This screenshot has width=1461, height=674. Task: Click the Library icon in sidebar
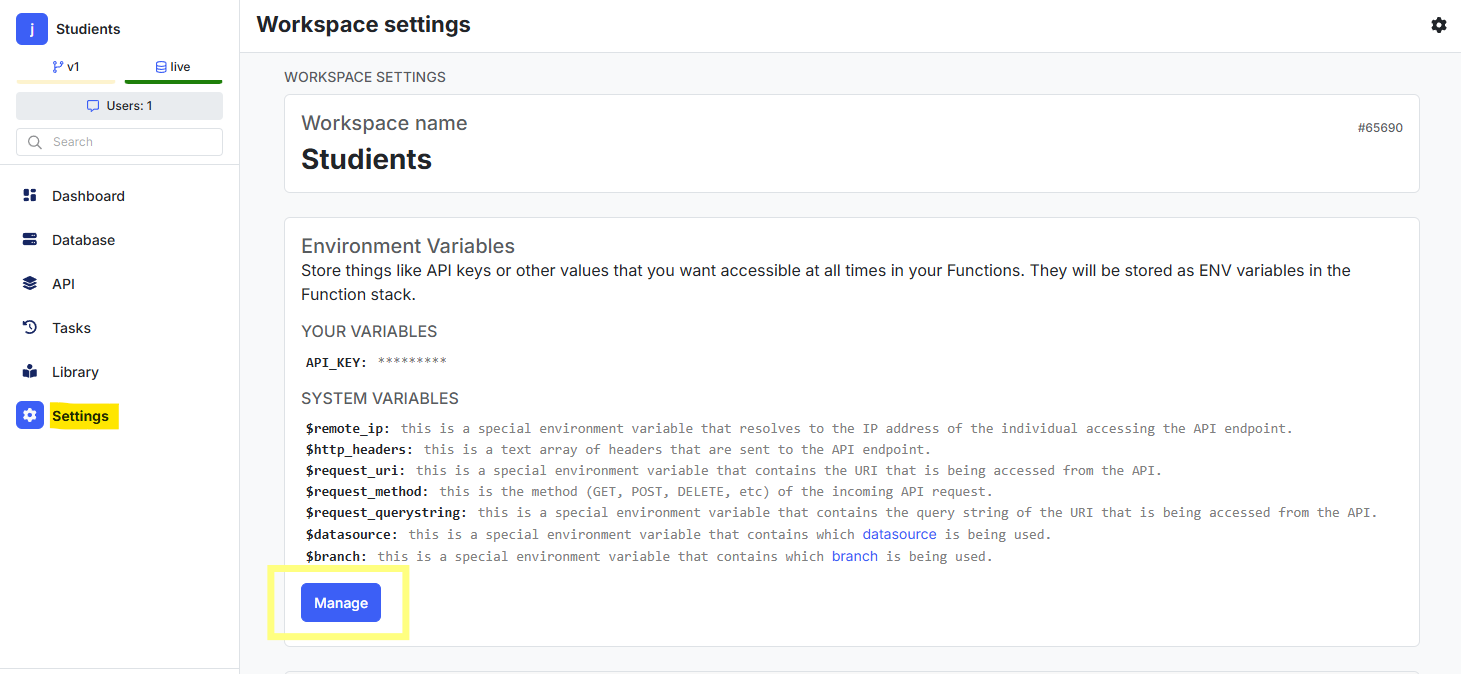[x=30, y=372]
